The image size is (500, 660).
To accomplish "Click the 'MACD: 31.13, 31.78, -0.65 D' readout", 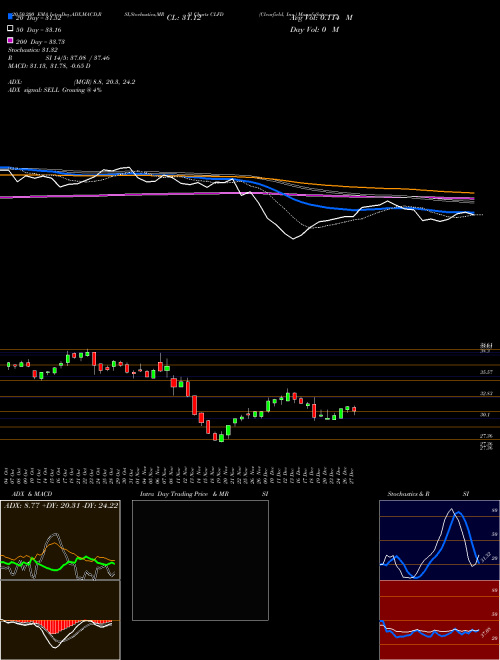I will tap(49, 66).
